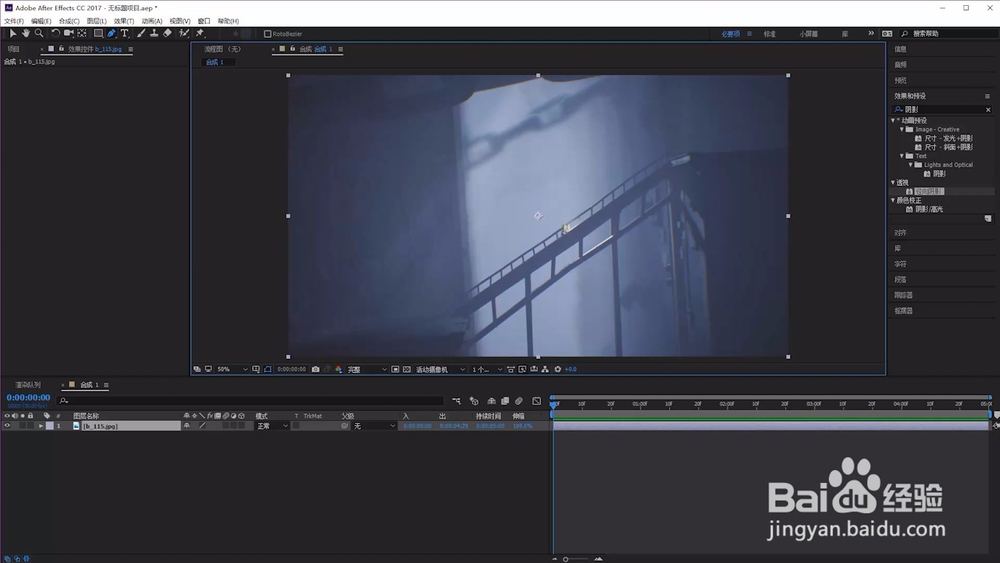The height and width of the screenshot is (563, 1000).
Task: Open the 效果(T) menu
Action: [x=124, y=21]
